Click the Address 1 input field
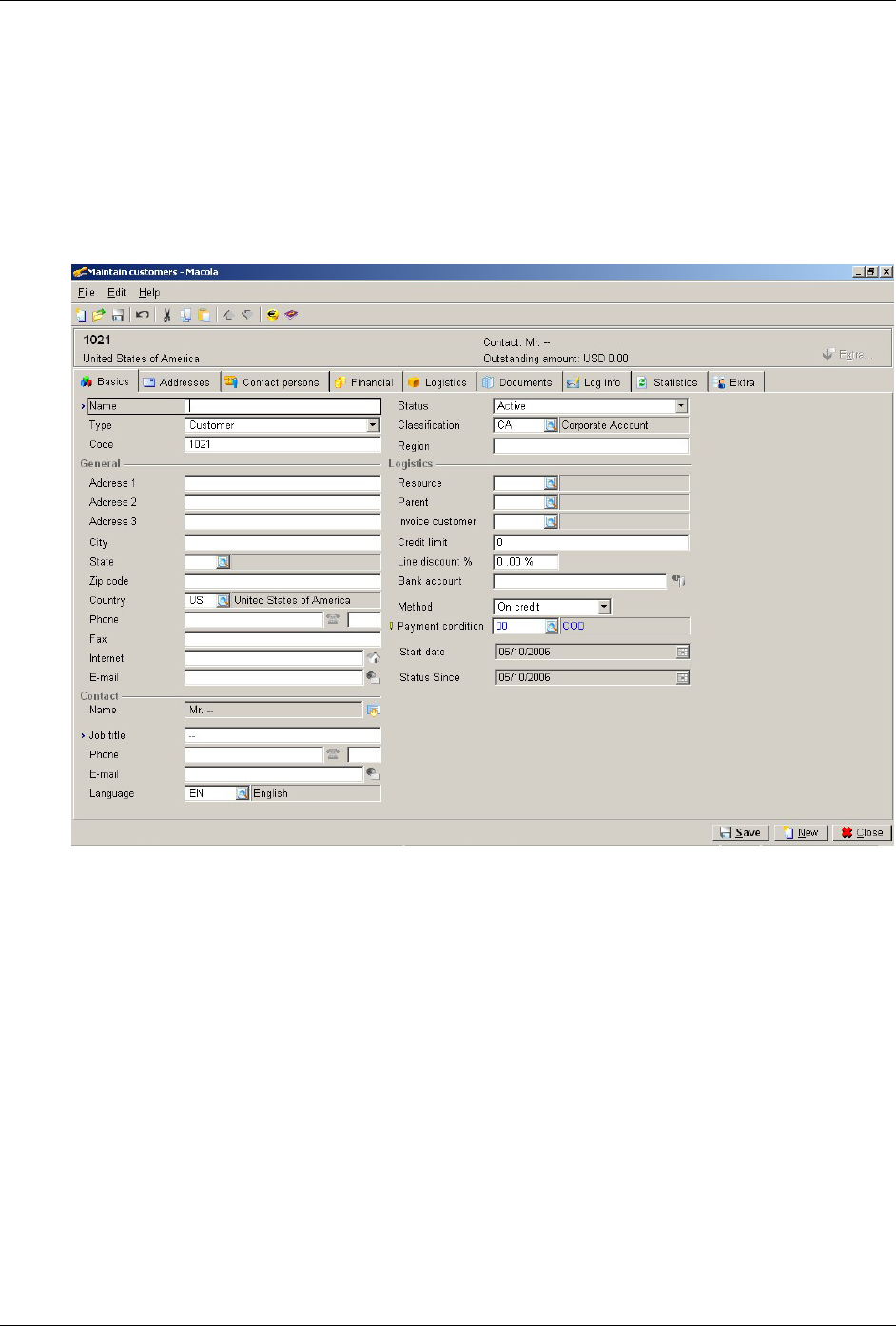Viewport: 896px width, 1326px height. click(x=282, y=483)
